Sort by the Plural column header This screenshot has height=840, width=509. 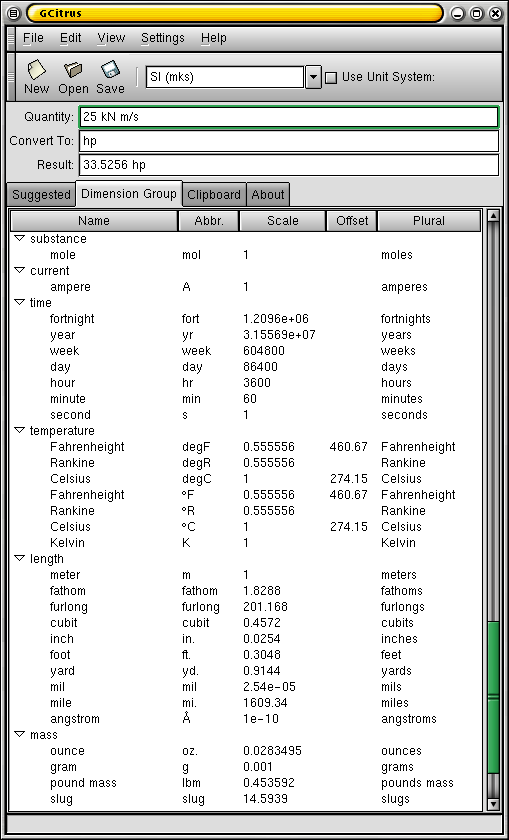click(429, 221)
